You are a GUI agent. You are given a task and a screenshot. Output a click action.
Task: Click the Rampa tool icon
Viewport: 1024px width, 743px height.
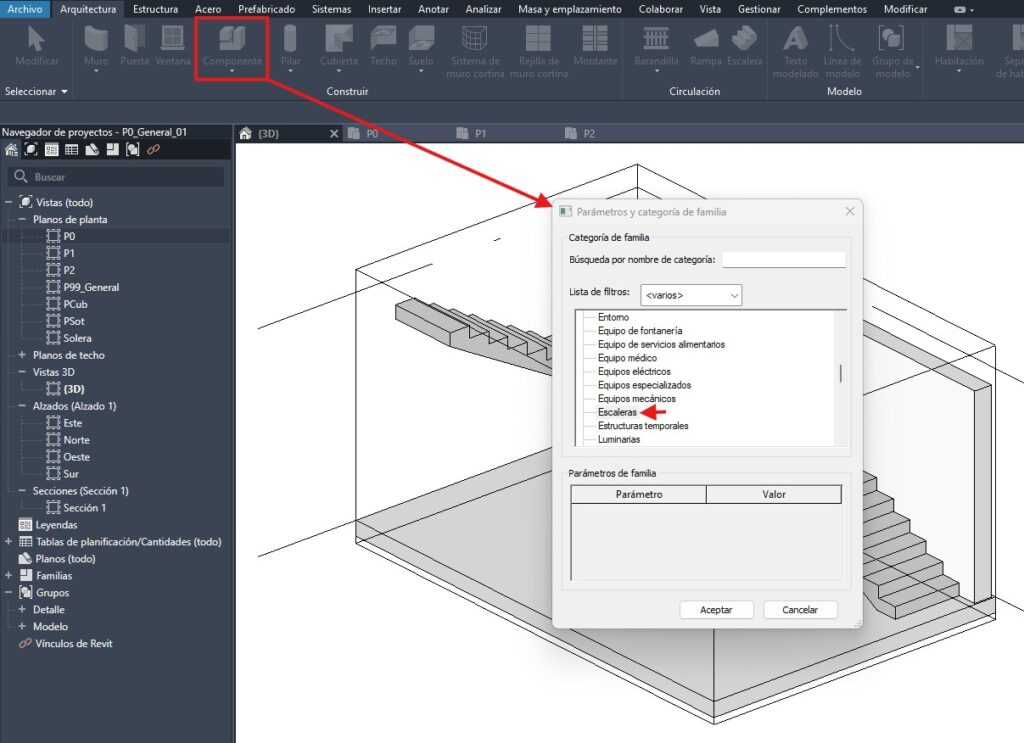coord(706,43)
